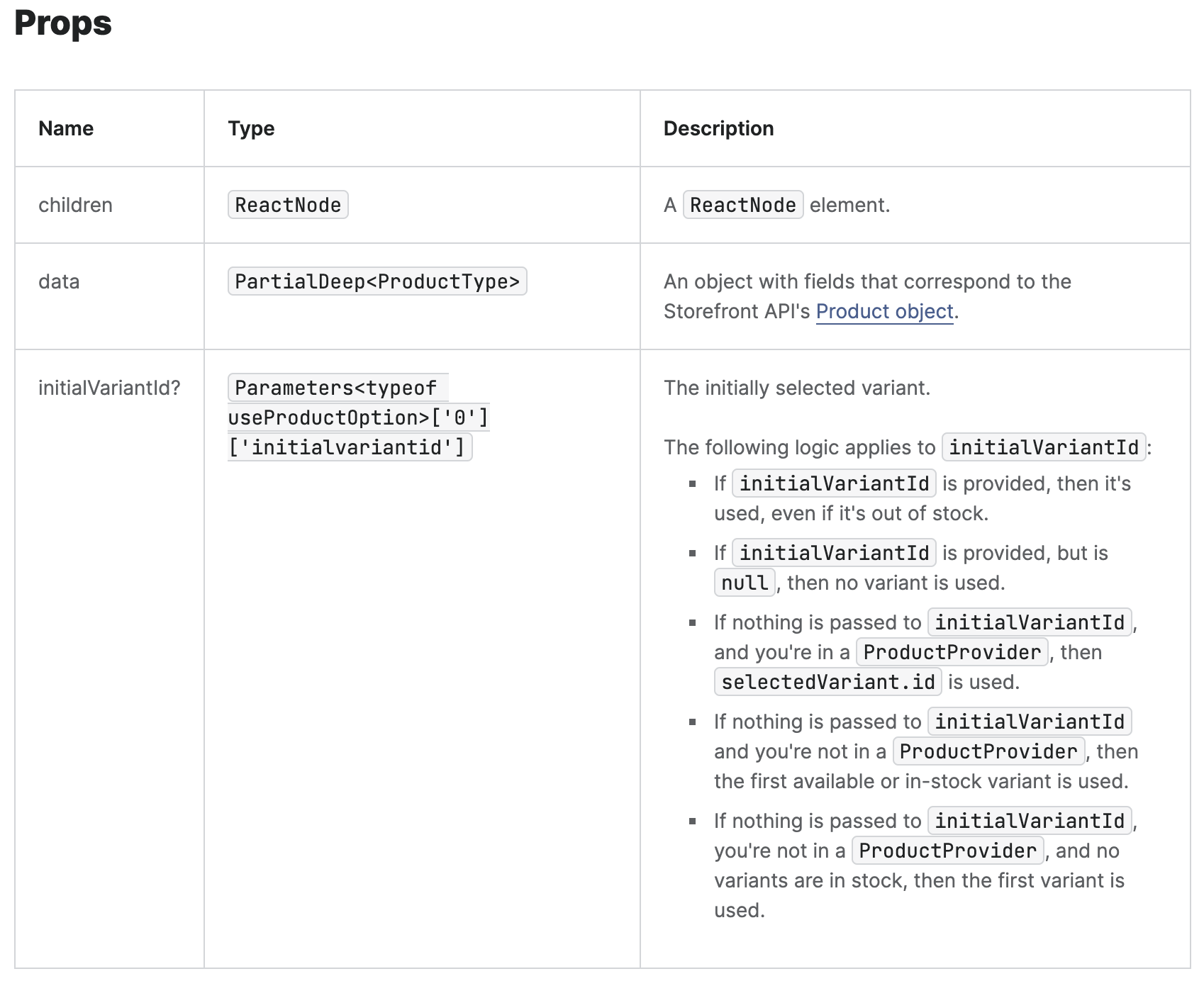
Task: Select the data prop name cell
Action: 59,281
